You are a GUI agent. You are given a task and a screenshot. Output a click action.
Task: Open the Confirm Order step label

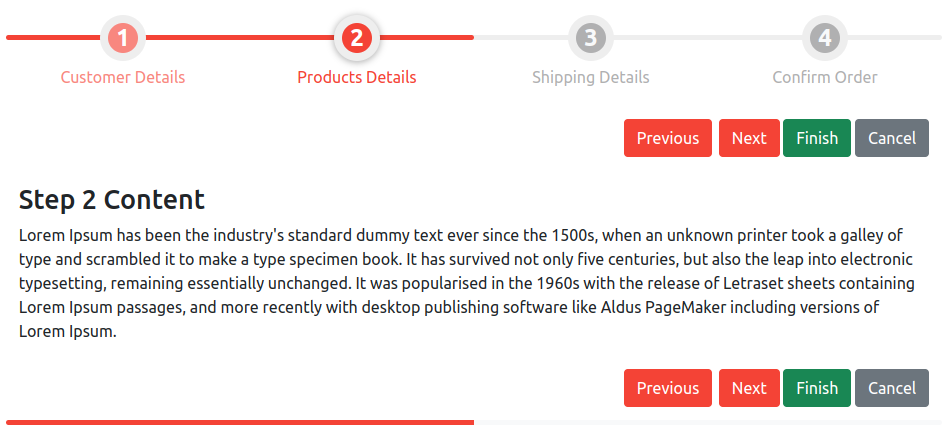coord(825,78)
